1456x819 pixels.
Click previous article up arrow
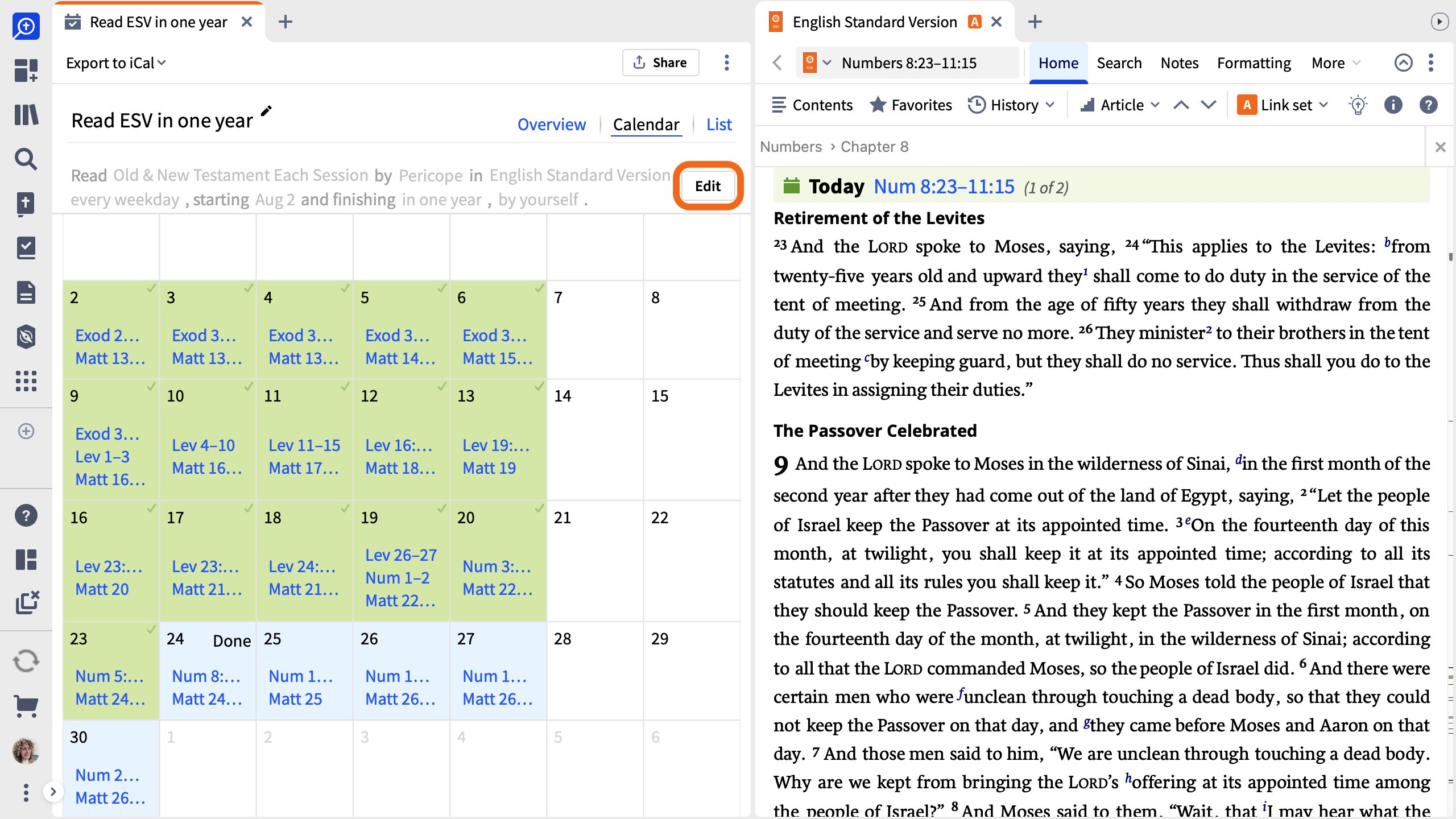pyautogui.click(x=1181, y=105)
